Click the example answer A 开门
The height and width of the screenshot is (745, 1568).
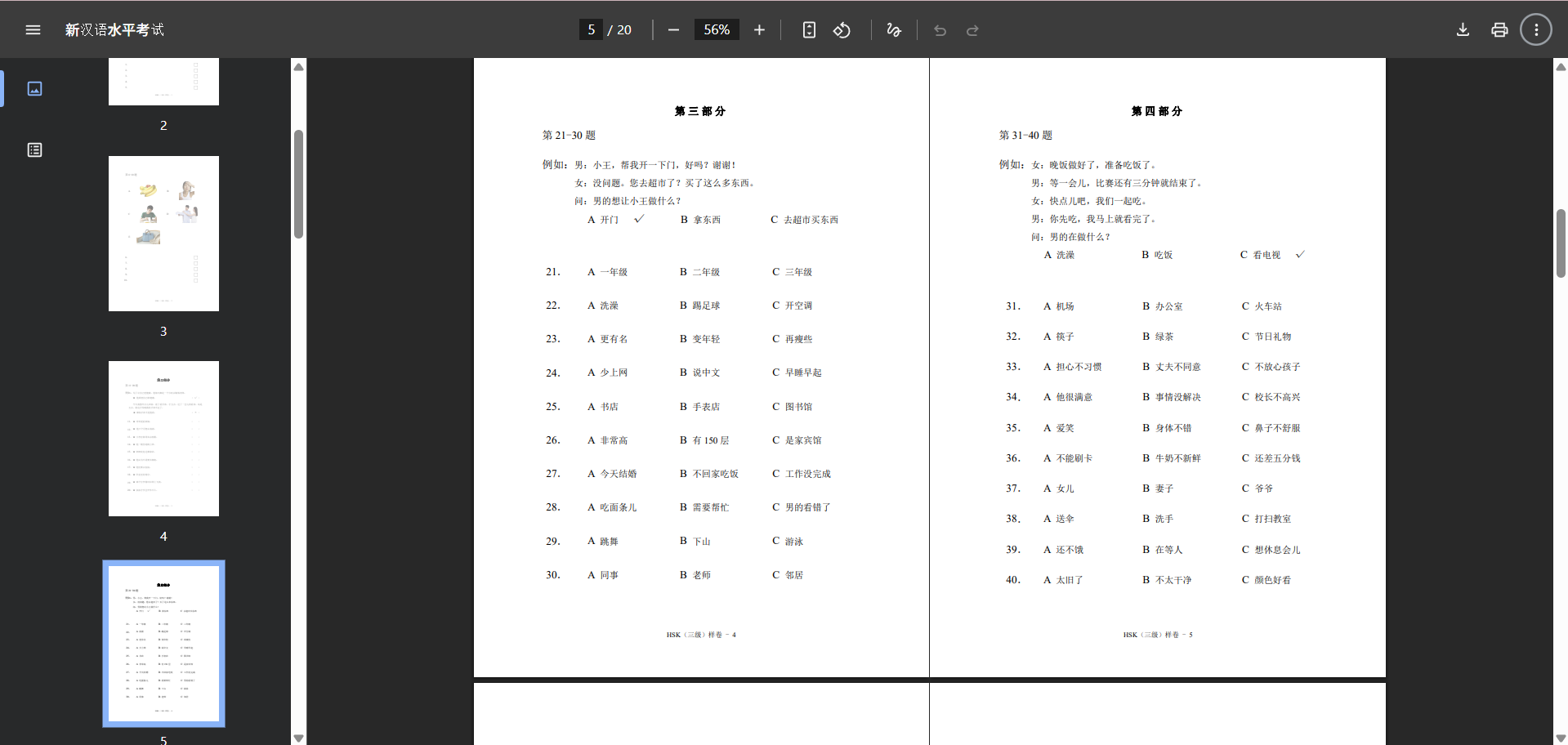point(603,220)
